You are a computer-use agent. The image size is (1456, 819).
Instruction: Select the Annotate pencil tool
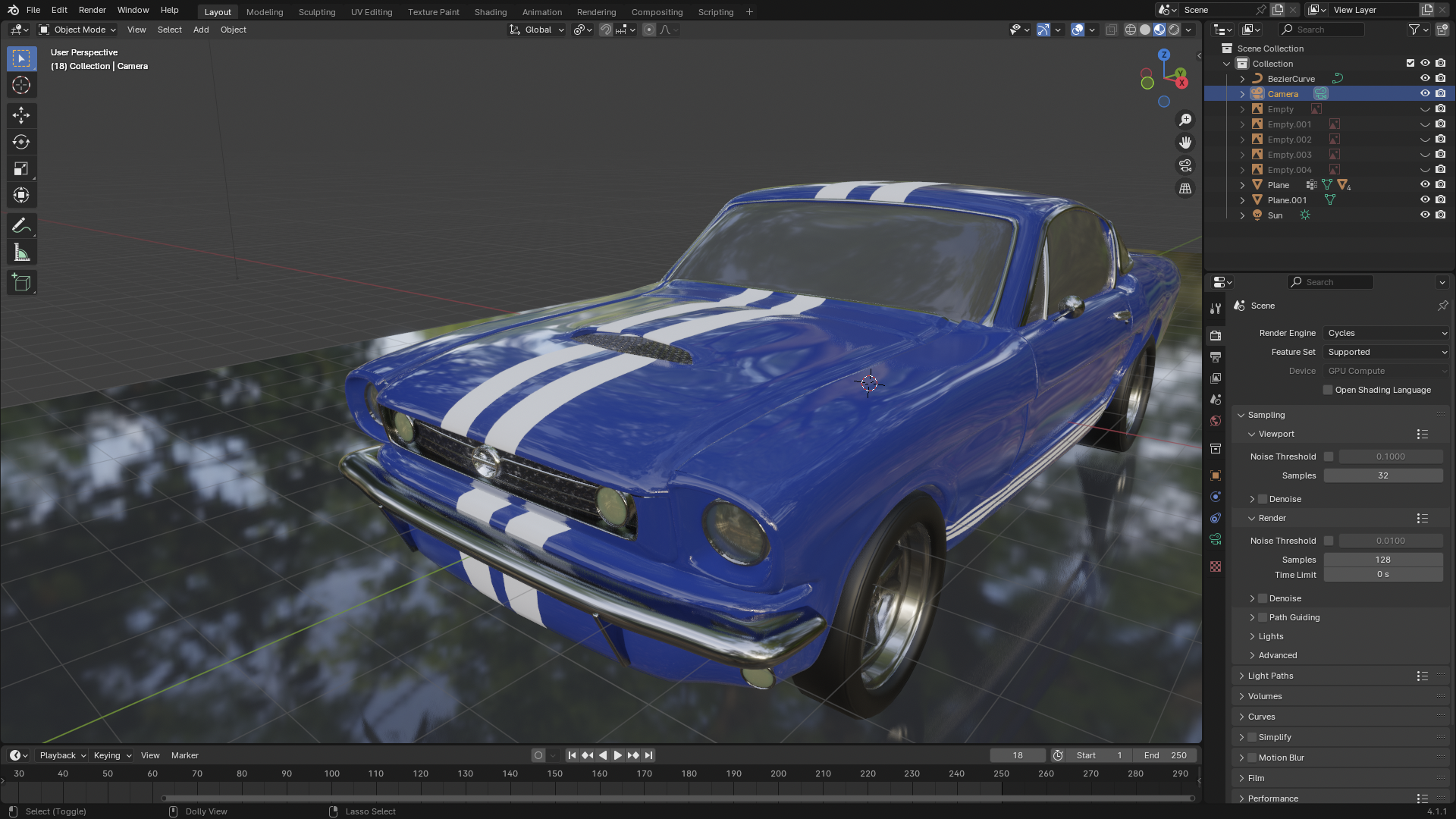tap(21, 226)
